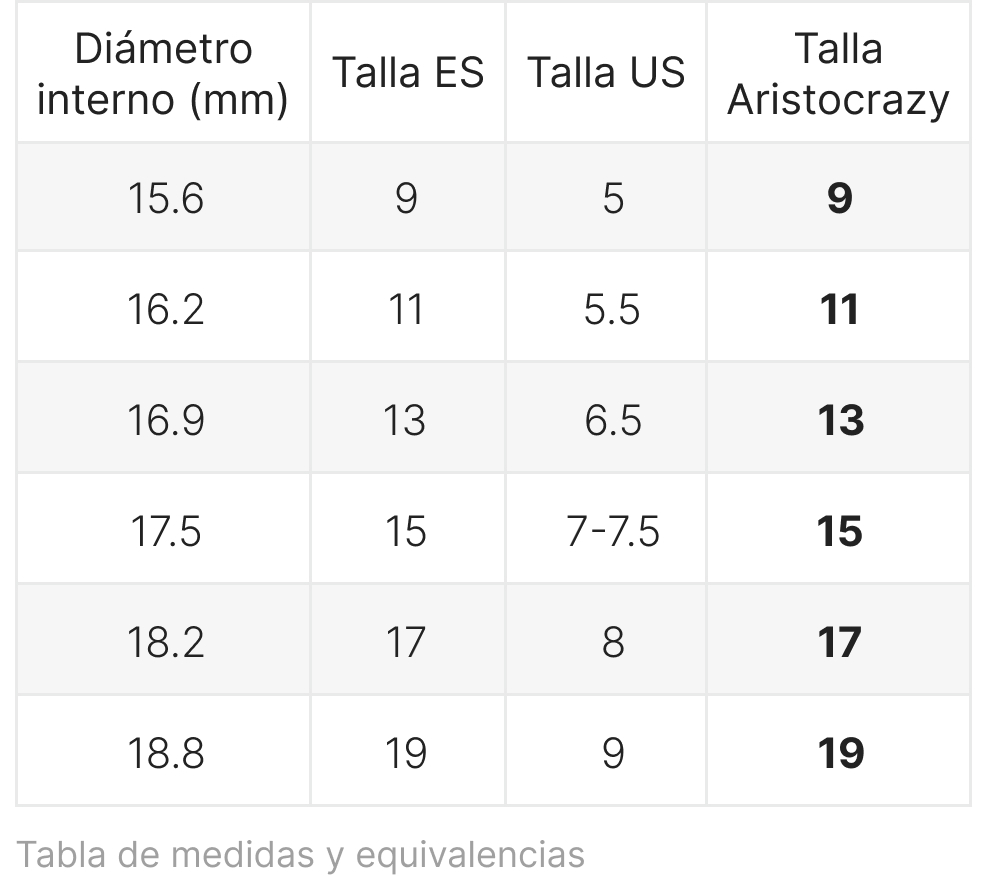Click US size 5.5 cell
The height and width of the screenshot is (877, 990).
pyautogui.click(x=606, y=307)
